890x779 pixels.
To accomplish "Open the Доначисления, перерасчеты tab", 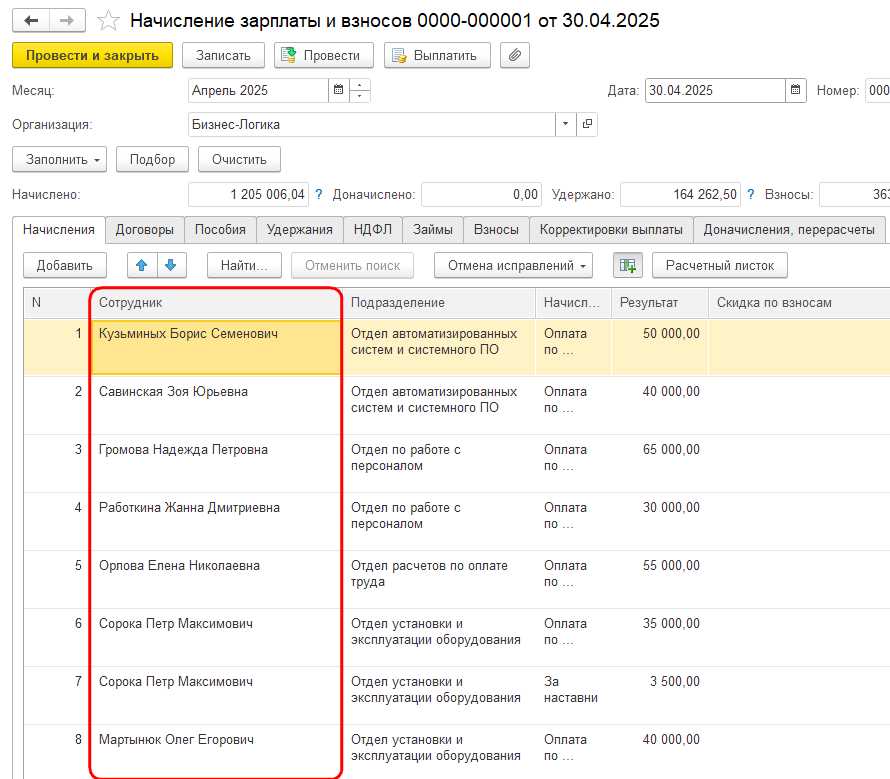I will (789, 229).
